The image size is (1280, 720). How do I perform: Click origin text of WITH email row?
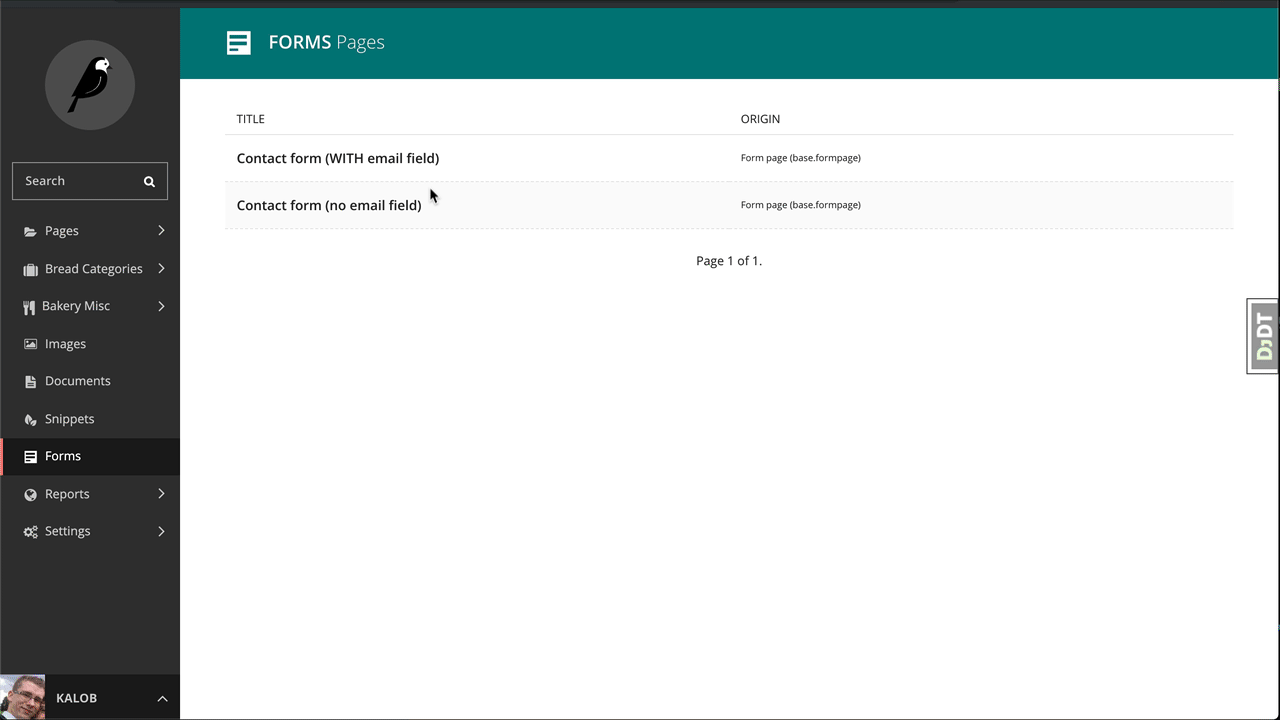coord(801,158)
